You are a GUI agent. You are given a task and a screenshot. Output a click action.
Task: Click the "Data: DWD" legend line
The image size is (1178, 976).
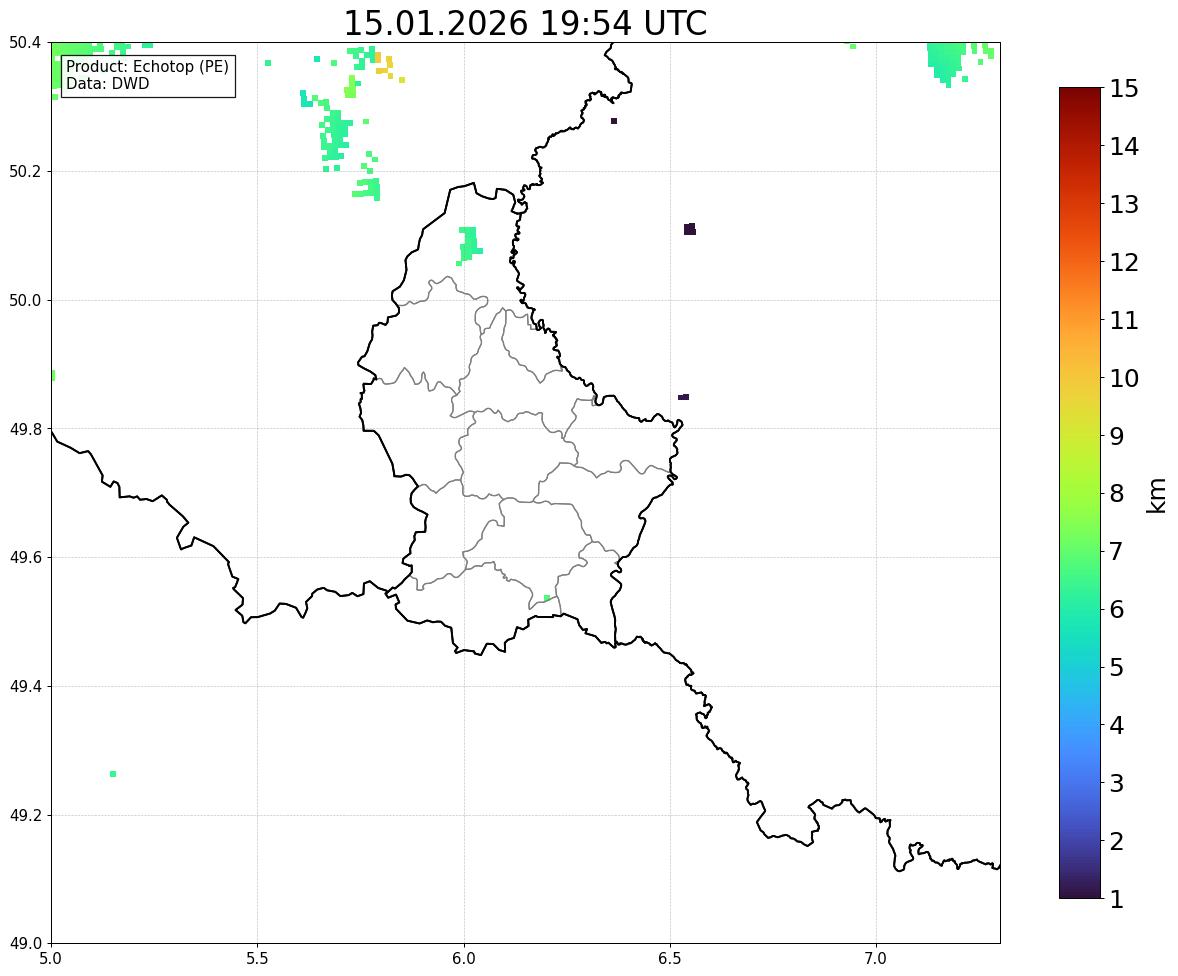tap(107, 83)
